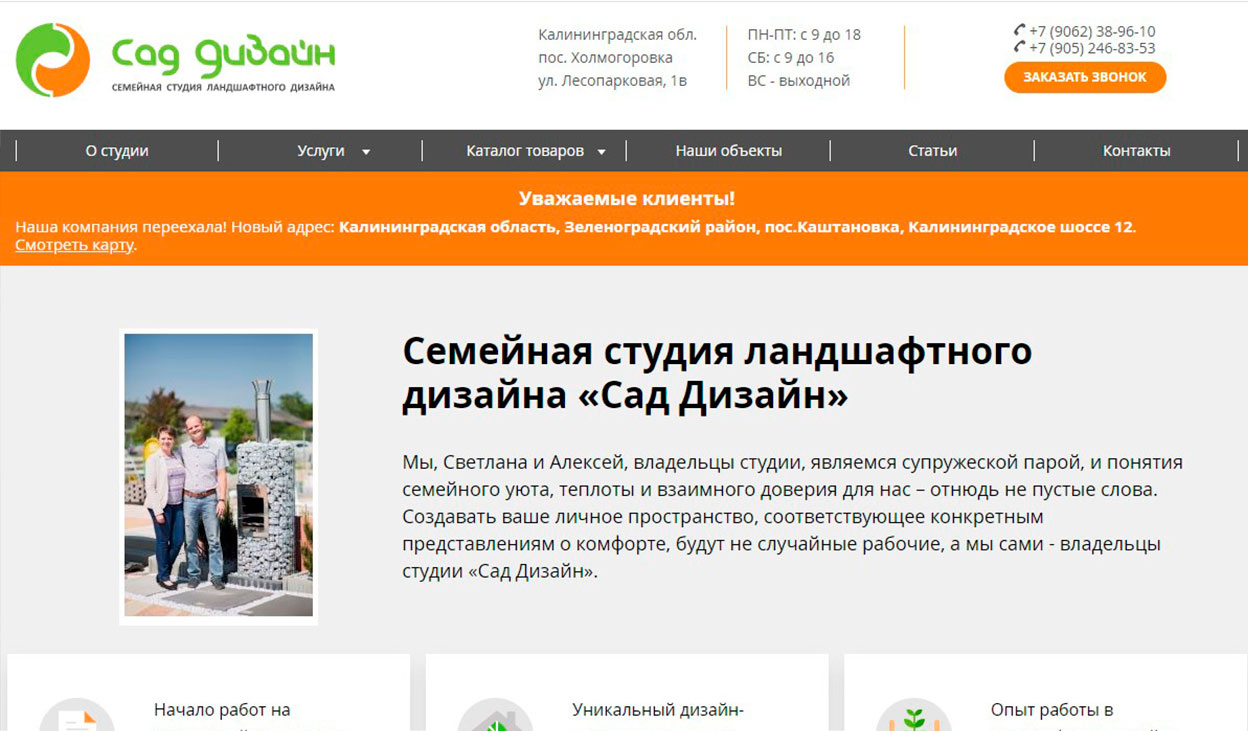The height and width of the screenshot is (731, 1248).
Task: Open the Каталог товаров menu item
Action: 525,151
